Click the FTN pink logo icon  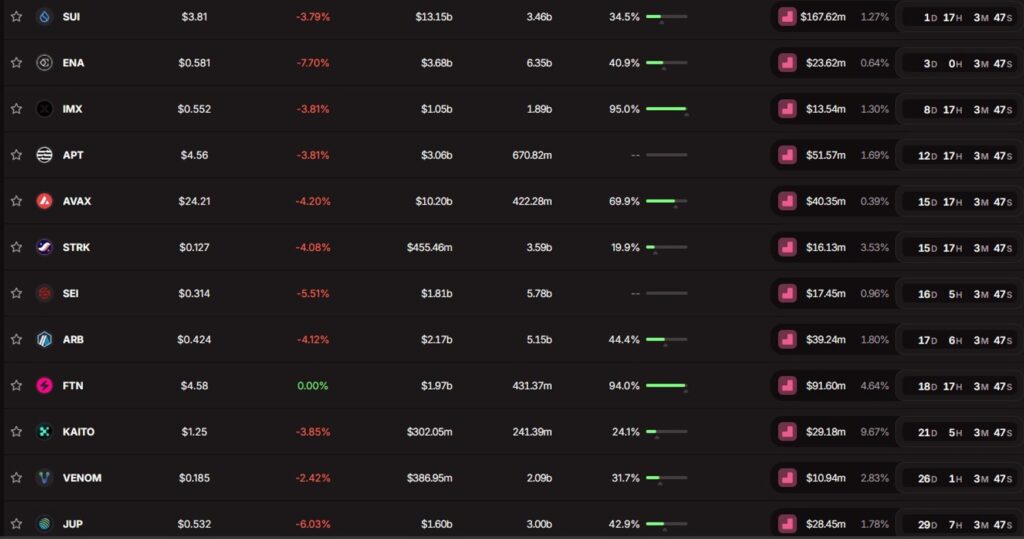click(x=44, y=385)
